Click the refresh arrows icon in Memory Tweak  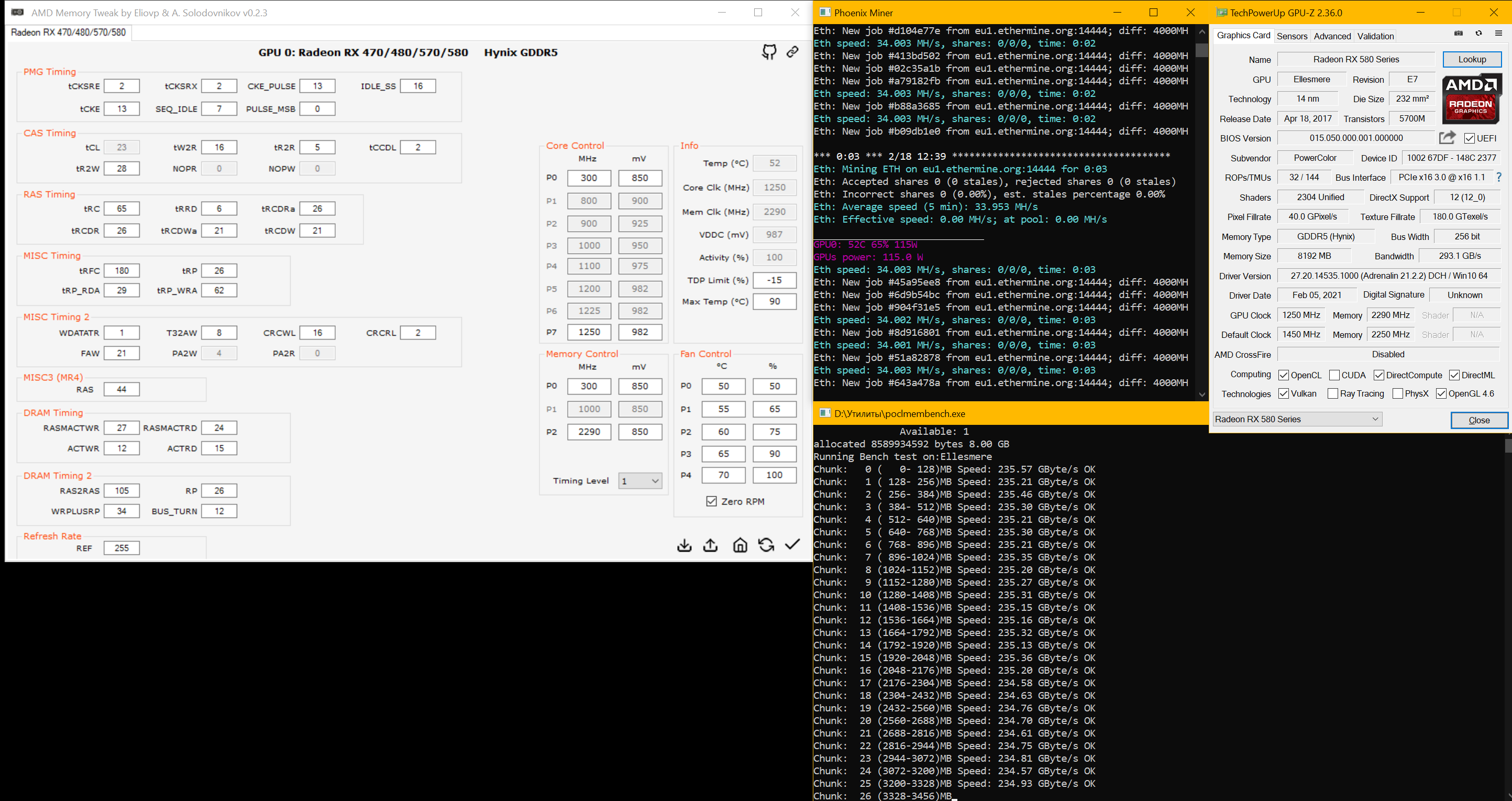(766, 545)
